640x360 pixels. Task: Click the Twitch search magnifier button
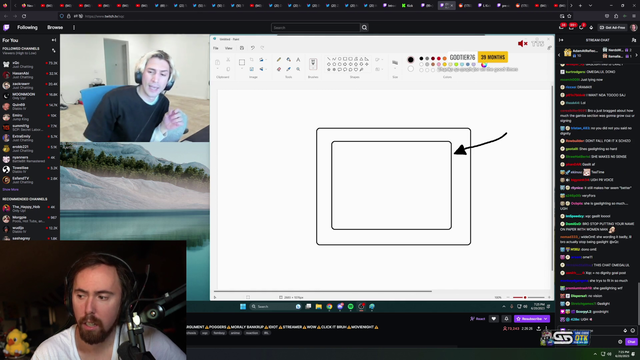click(364, 27)
